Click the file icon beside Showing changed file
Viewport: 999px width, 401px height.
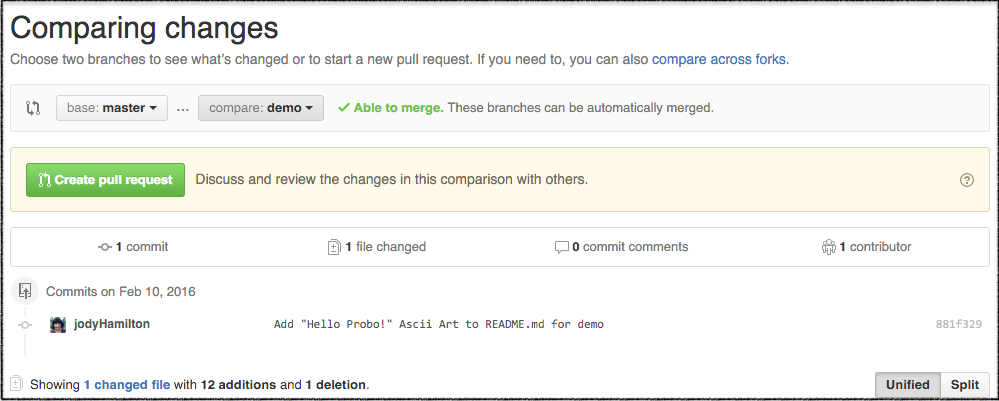(17, 384)
